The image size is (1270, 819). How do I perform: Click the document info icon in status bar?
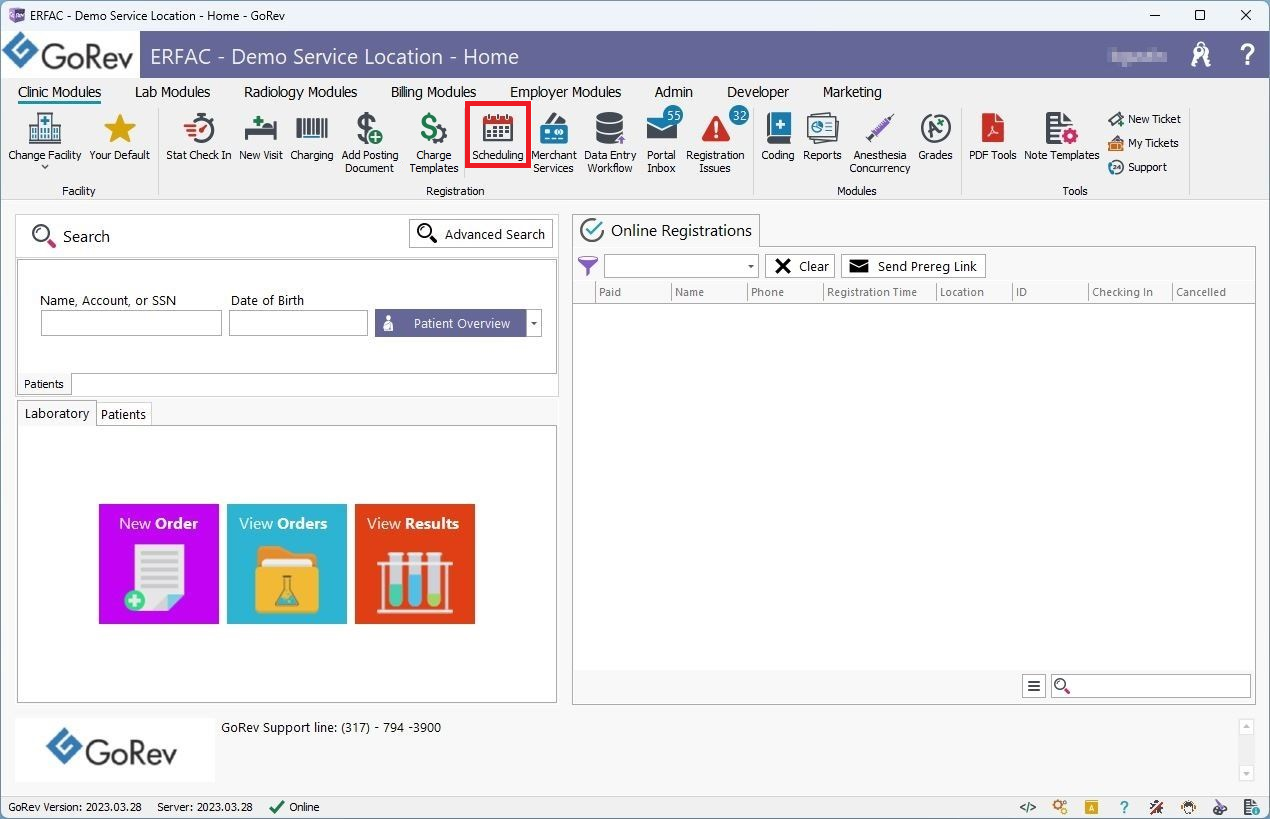click(x=1252, y=807)
